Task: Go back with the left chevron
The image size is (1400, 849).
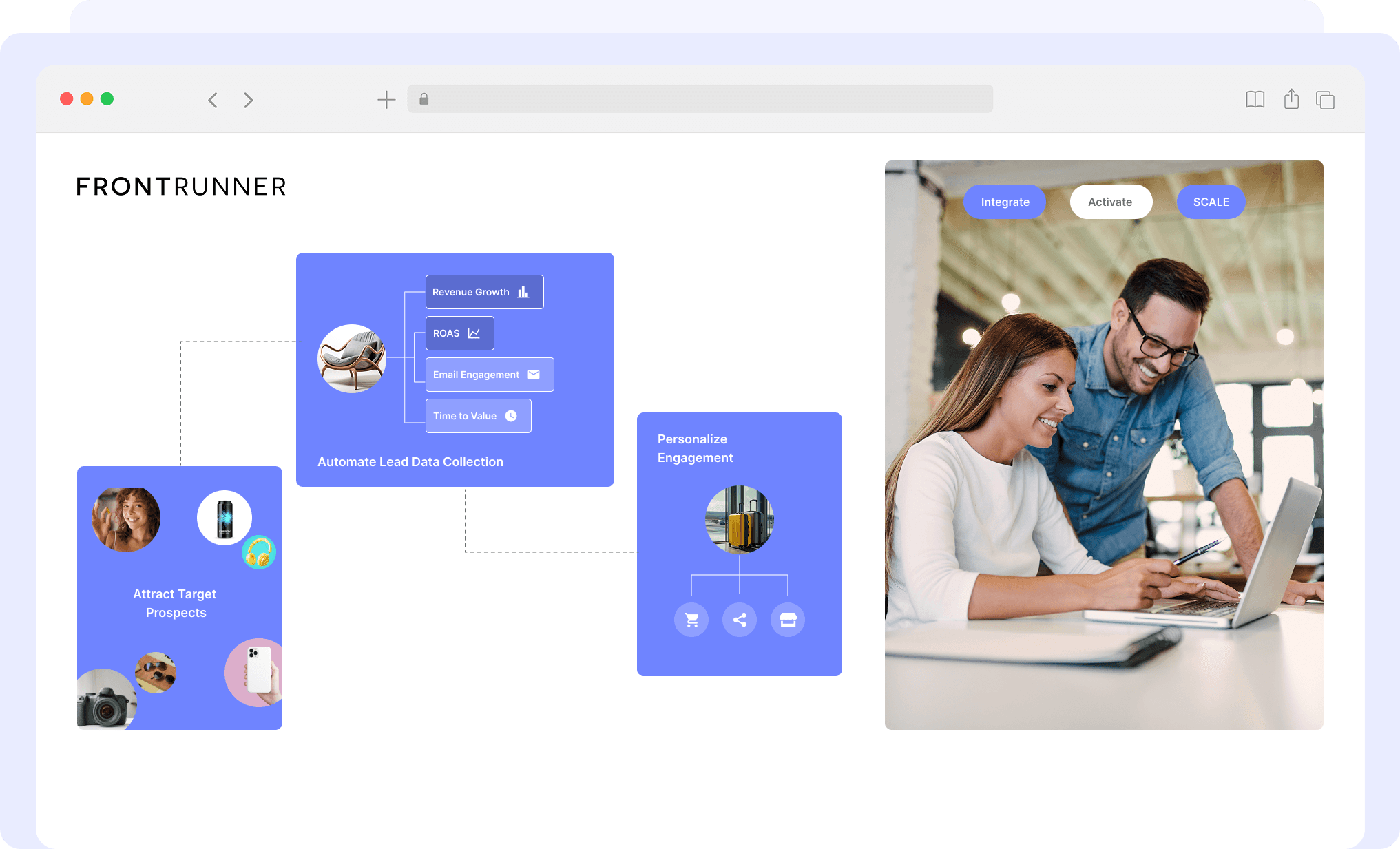Action: pos(213,100)
